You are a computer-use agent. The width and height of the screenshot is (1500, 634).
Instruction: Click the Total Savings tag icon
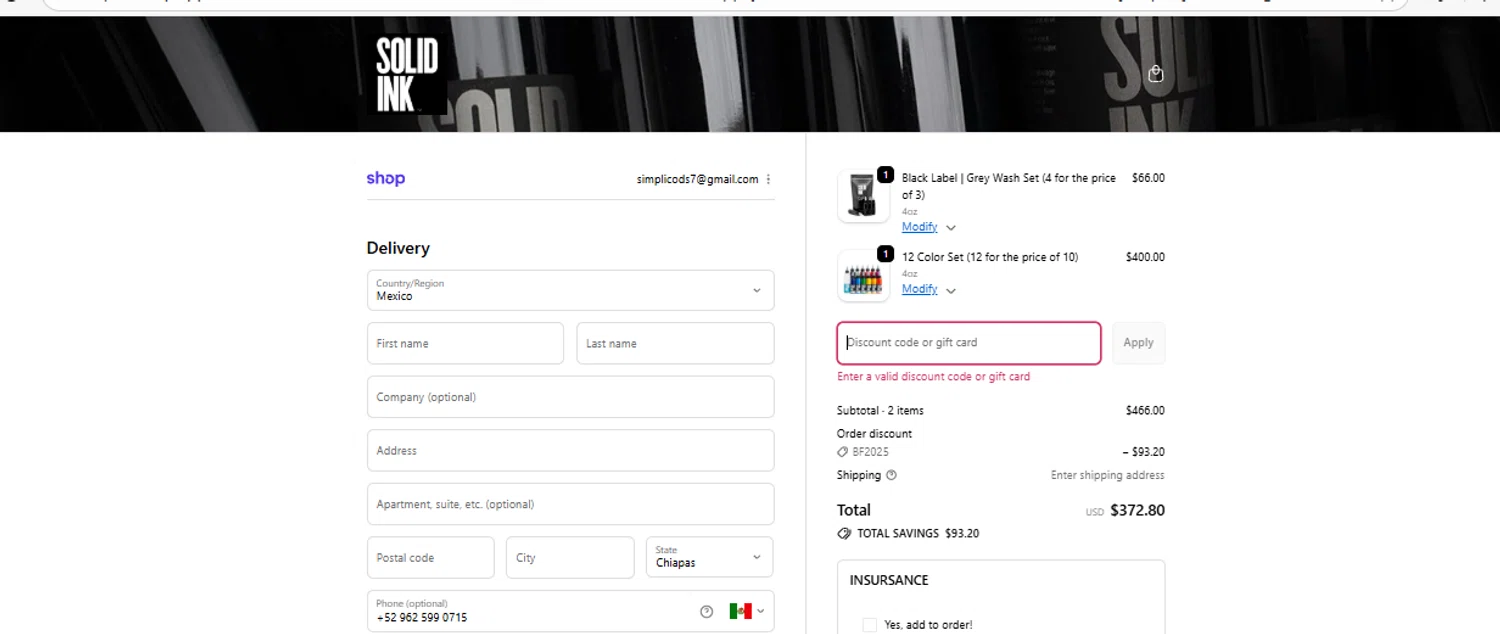[x=845, y=534]
